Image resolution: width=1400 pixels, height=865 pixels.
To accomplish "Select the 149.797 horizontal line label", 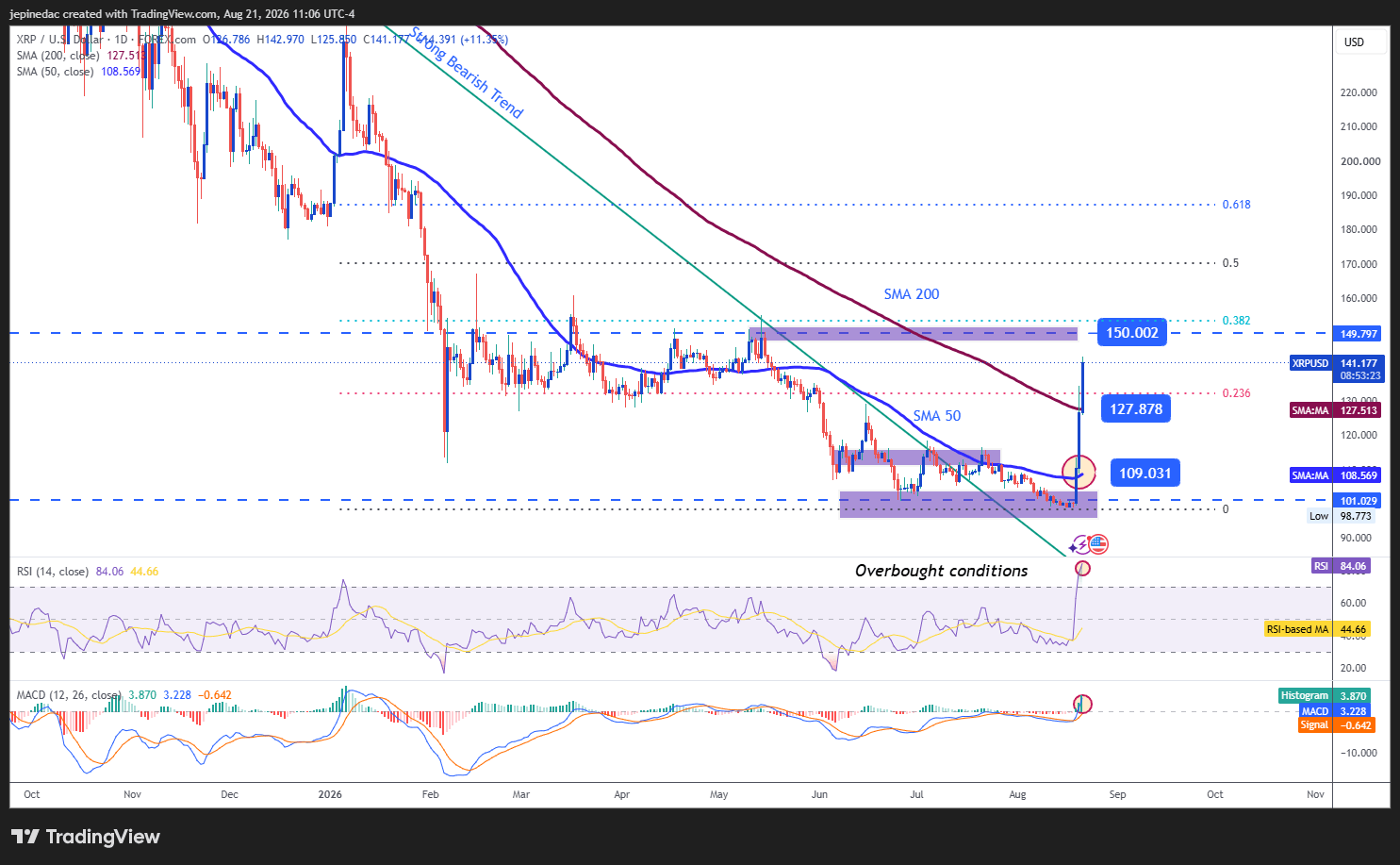I will pyautogui.click(x=1359, y=334).
